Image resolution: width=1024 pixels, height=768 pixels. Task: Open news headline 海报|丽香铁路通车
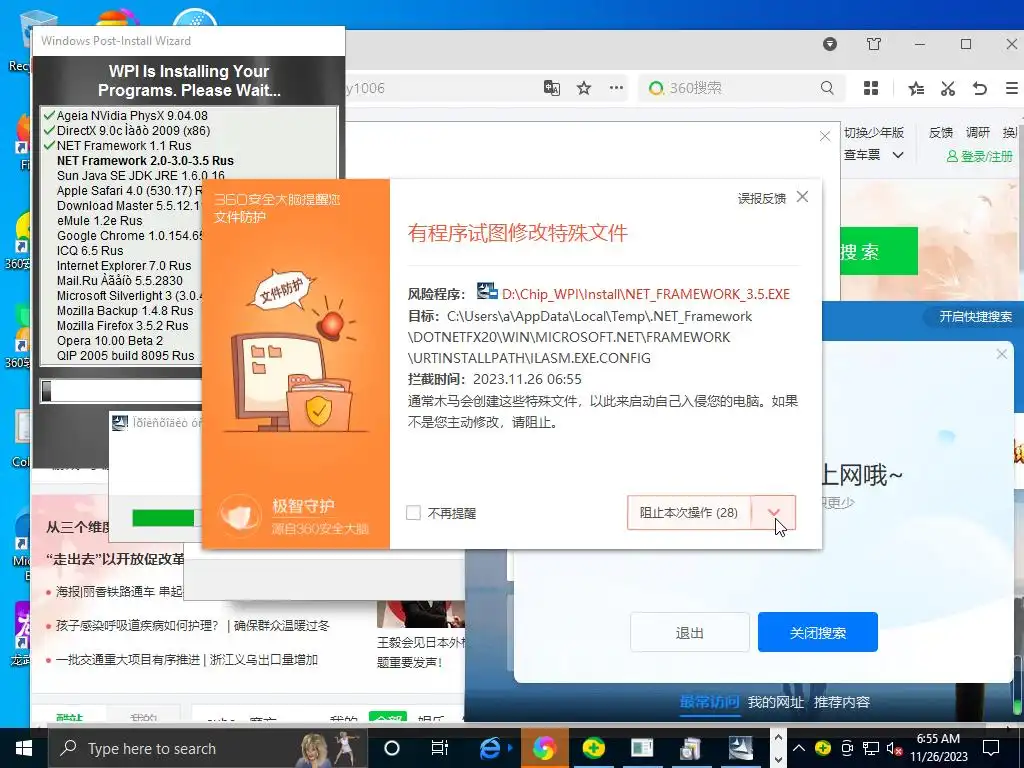[x=119, y=592]
